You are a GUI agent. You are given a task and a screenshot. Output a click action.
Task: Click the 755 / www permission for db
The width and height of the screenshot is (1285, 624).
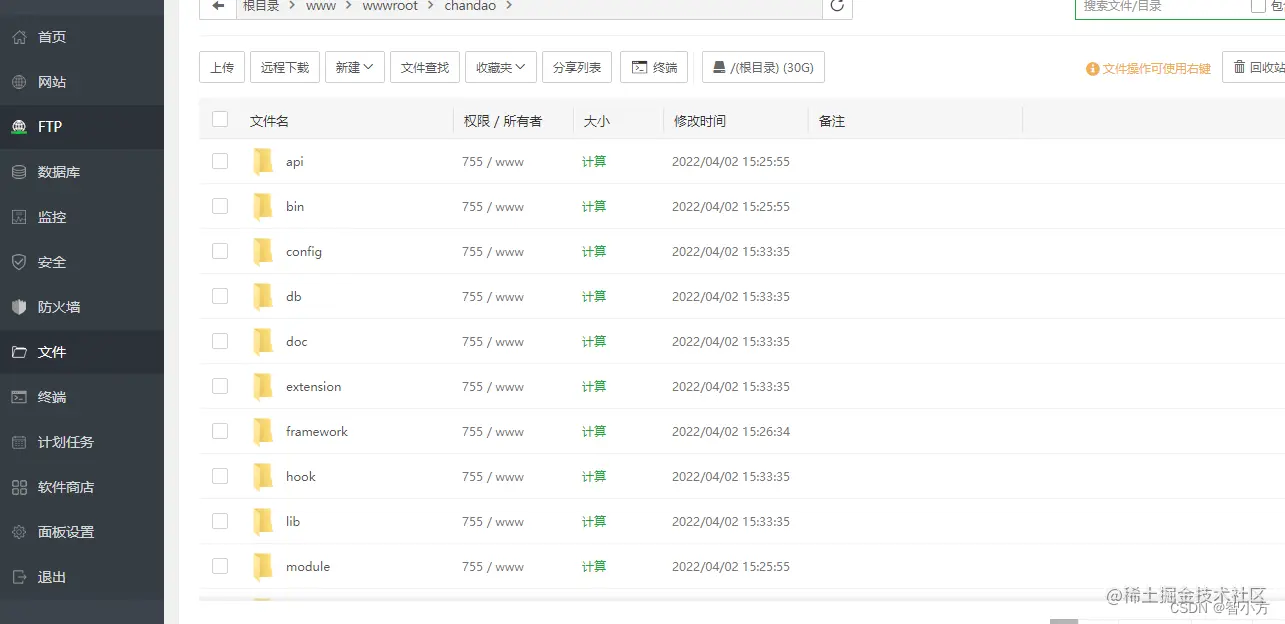point(493,296)
